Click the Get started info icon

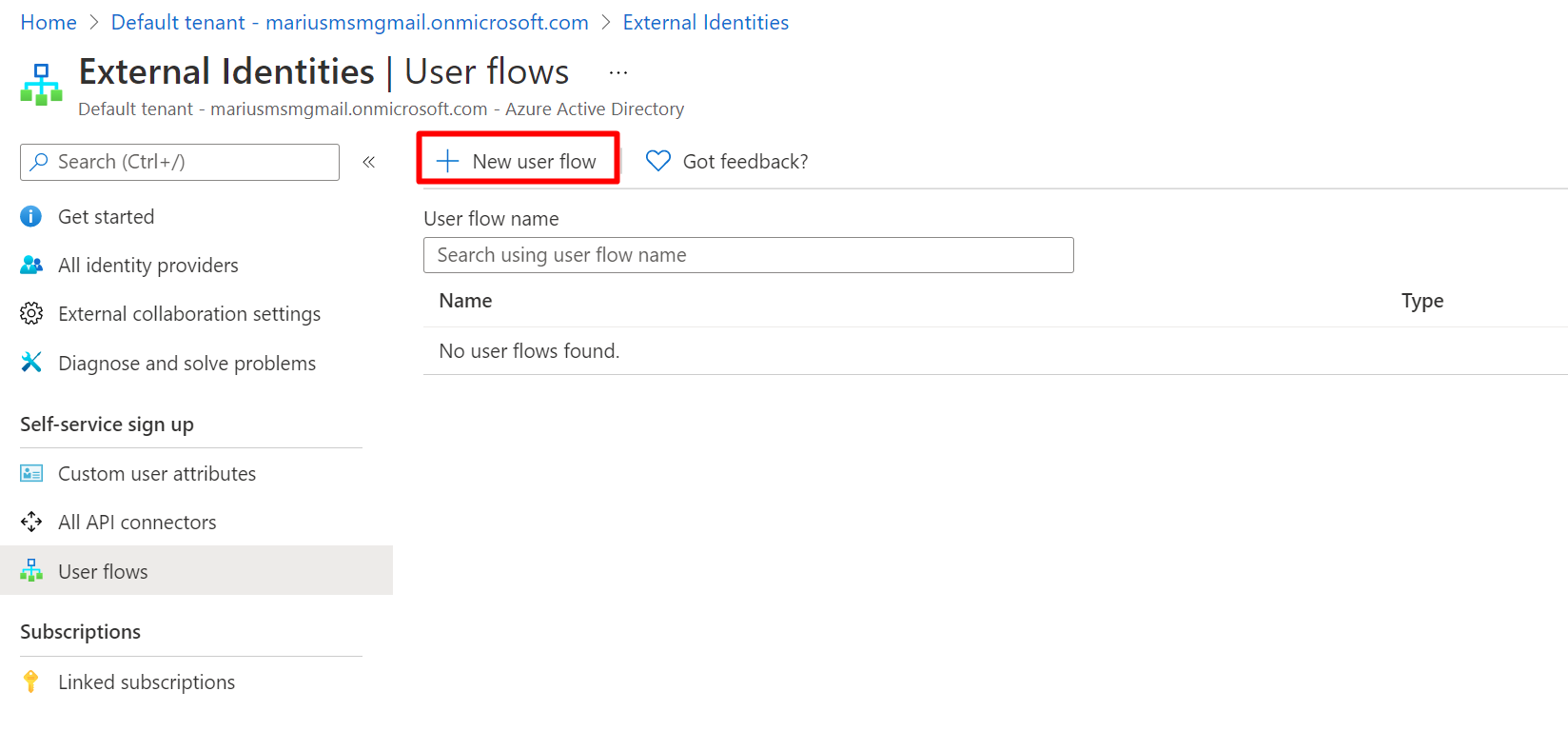click(30, 217)
